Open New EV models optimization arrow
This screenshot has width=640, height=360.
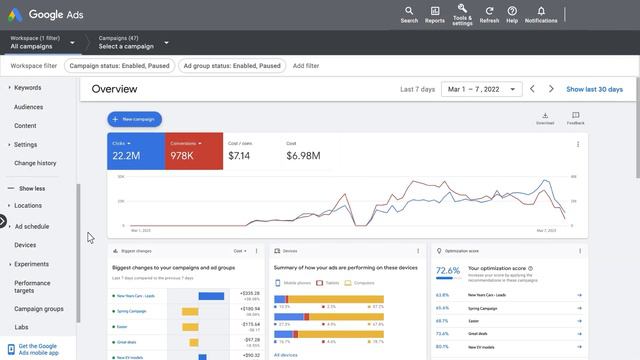coord(580,347)
